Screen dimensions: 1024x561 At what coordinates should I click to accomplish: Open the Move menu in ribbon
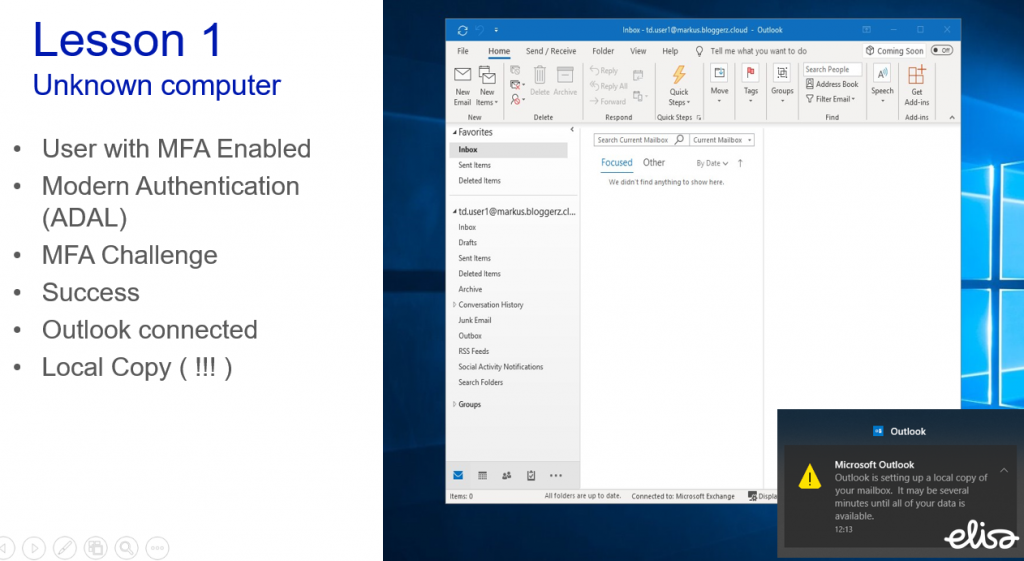pos(719,84)
